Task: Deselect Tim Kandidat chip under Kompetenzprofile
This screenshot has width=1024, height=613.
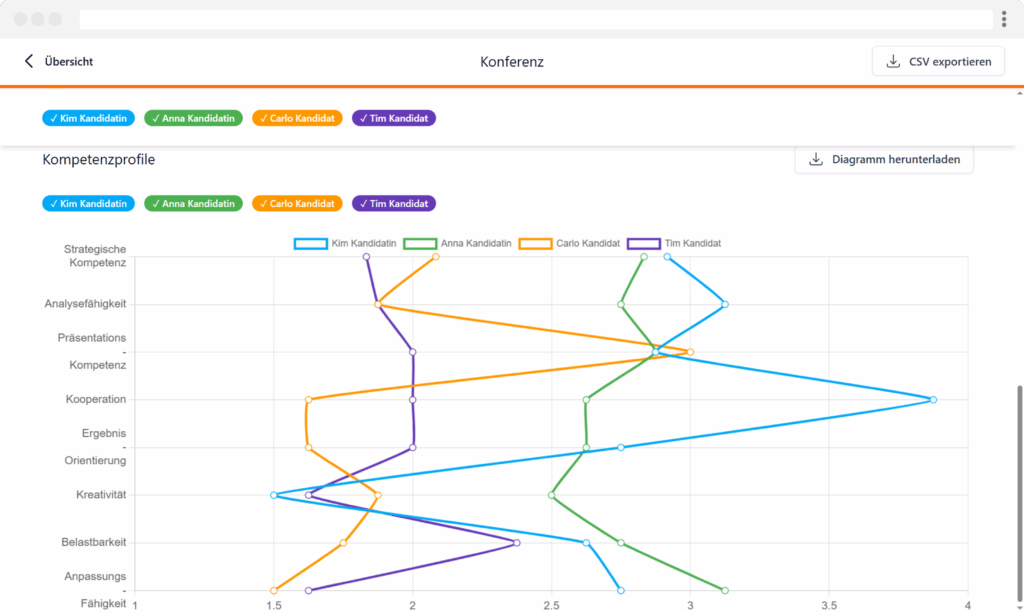Action: point(393,203)
